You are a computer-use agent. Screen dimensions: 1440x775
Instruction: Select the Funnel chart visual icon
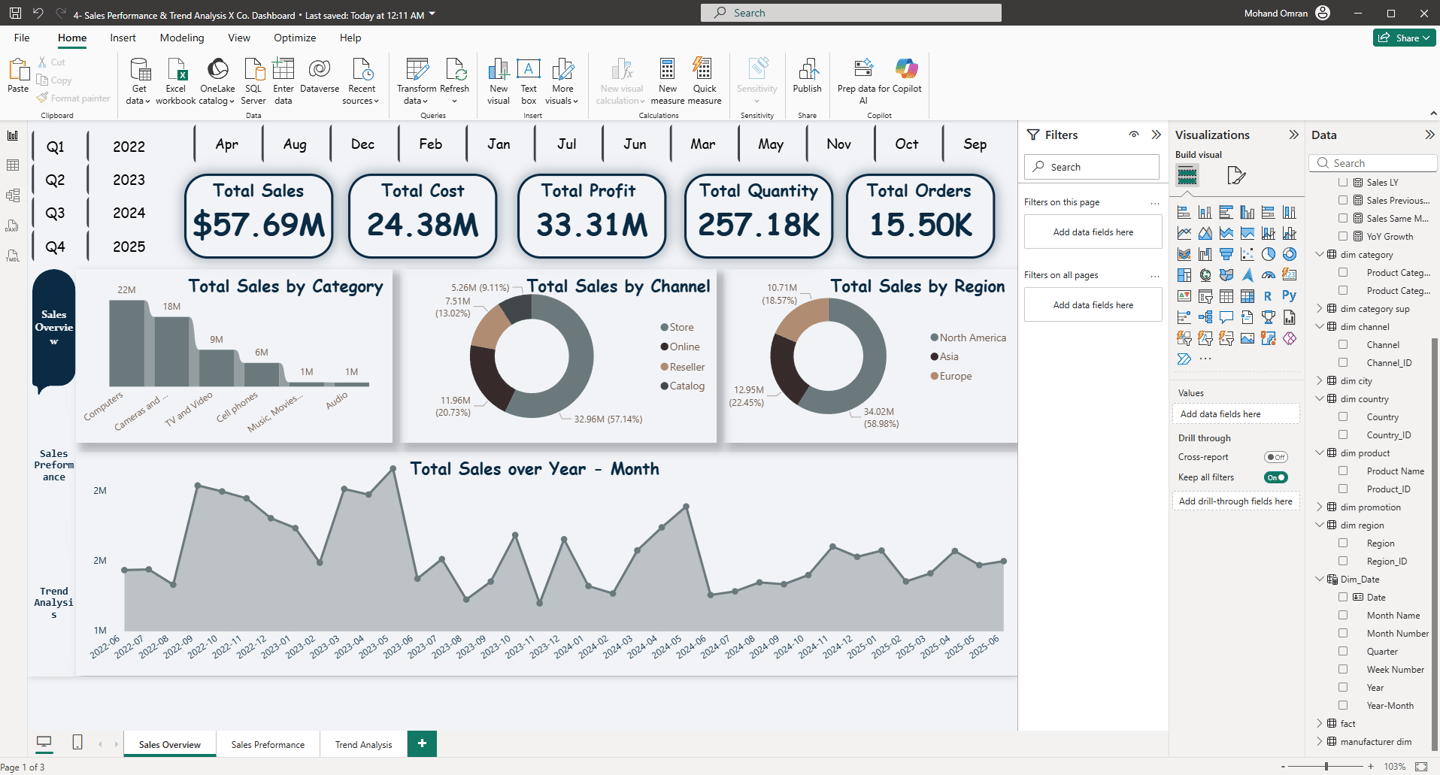(1226, 254)
